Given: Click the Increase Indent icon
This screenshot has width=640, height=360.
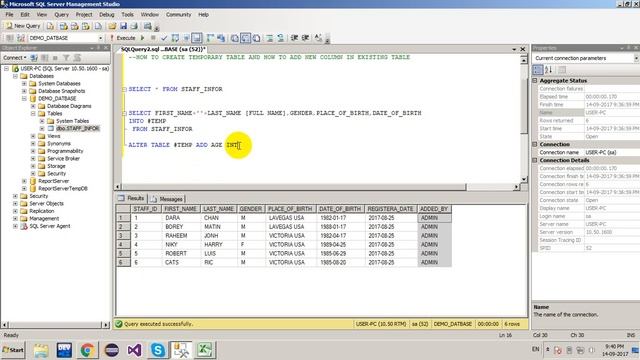Looking at the screenshot, I should tap(305, 38).
